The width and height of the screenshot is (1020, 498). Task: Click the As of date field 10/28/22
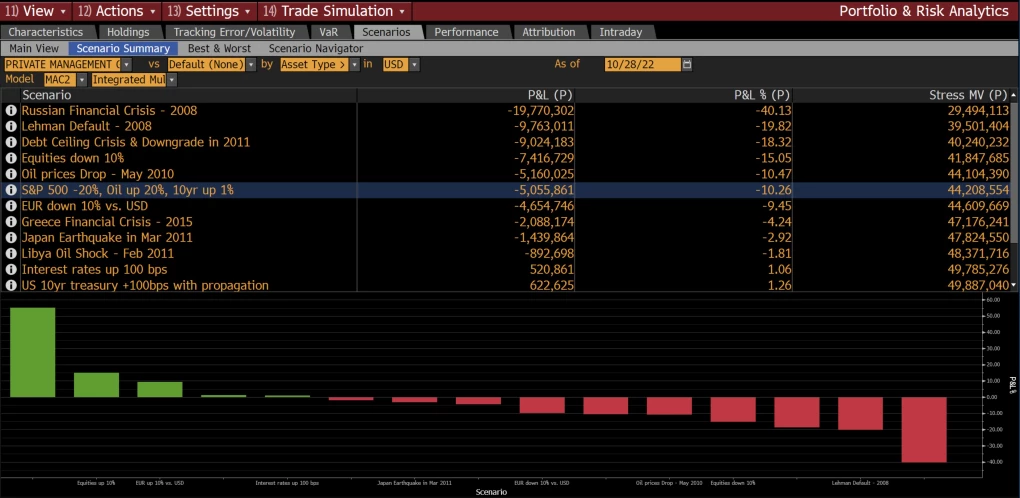[x=642, y=64]
